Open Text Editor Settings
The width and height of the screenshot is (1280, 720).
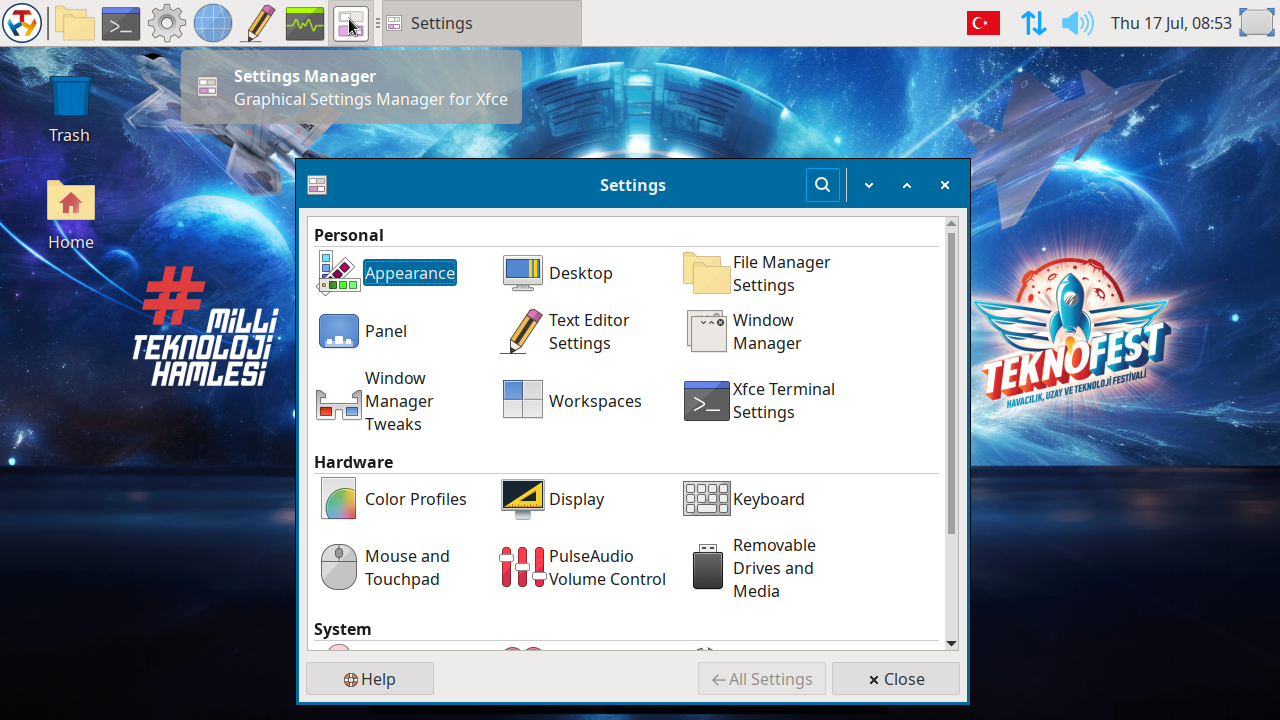coord(566,331)
